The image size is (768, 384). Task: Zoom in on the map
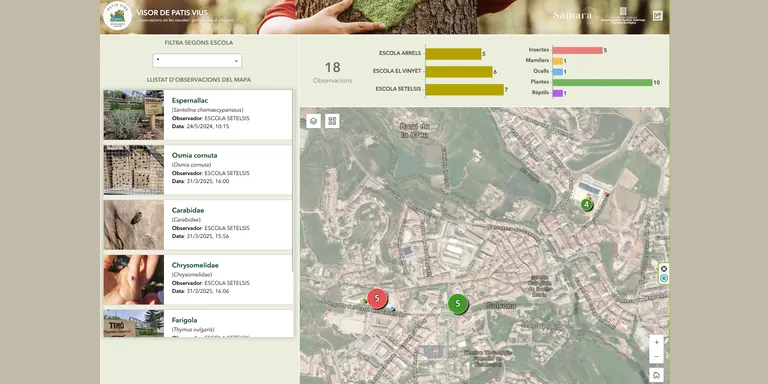[656, 342]
